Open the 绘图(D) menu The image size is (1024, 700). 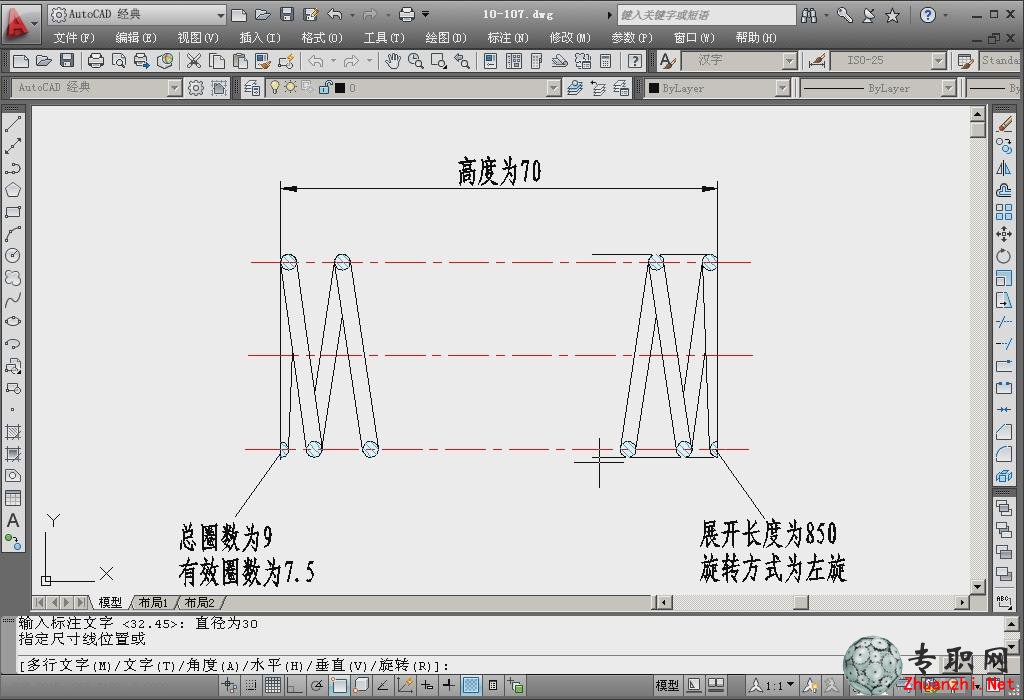[x=446, y=38]
